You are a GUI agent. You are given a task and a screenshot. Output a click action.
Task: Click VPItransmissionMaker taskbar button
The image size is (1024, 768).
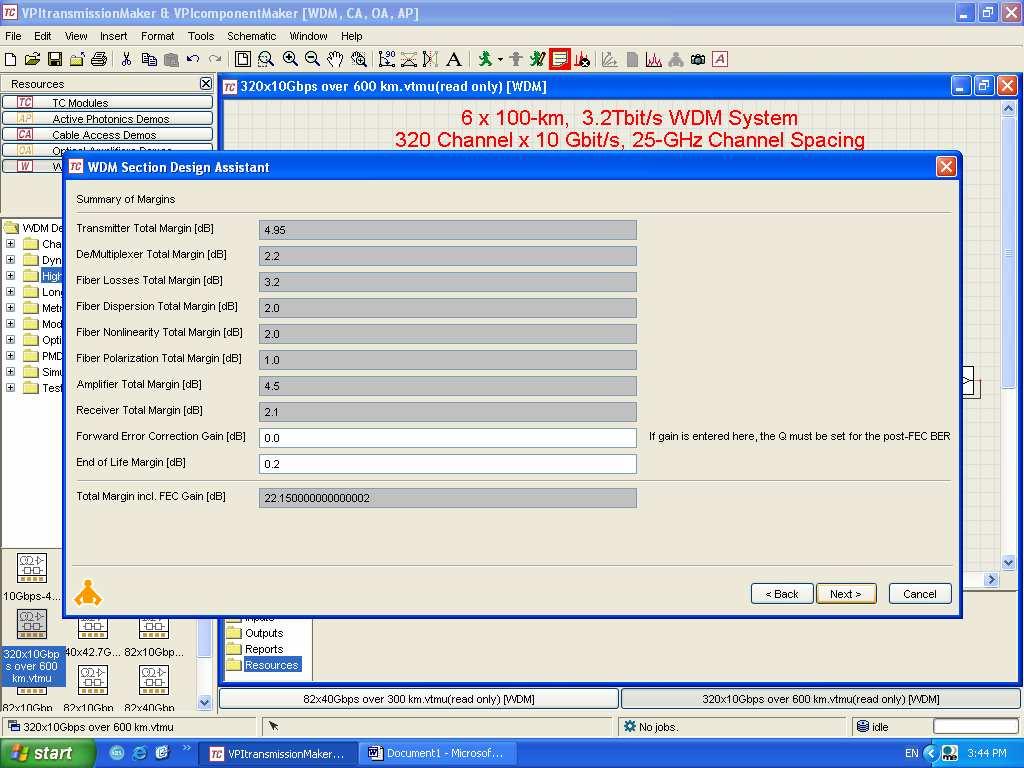tap(278, 753)
